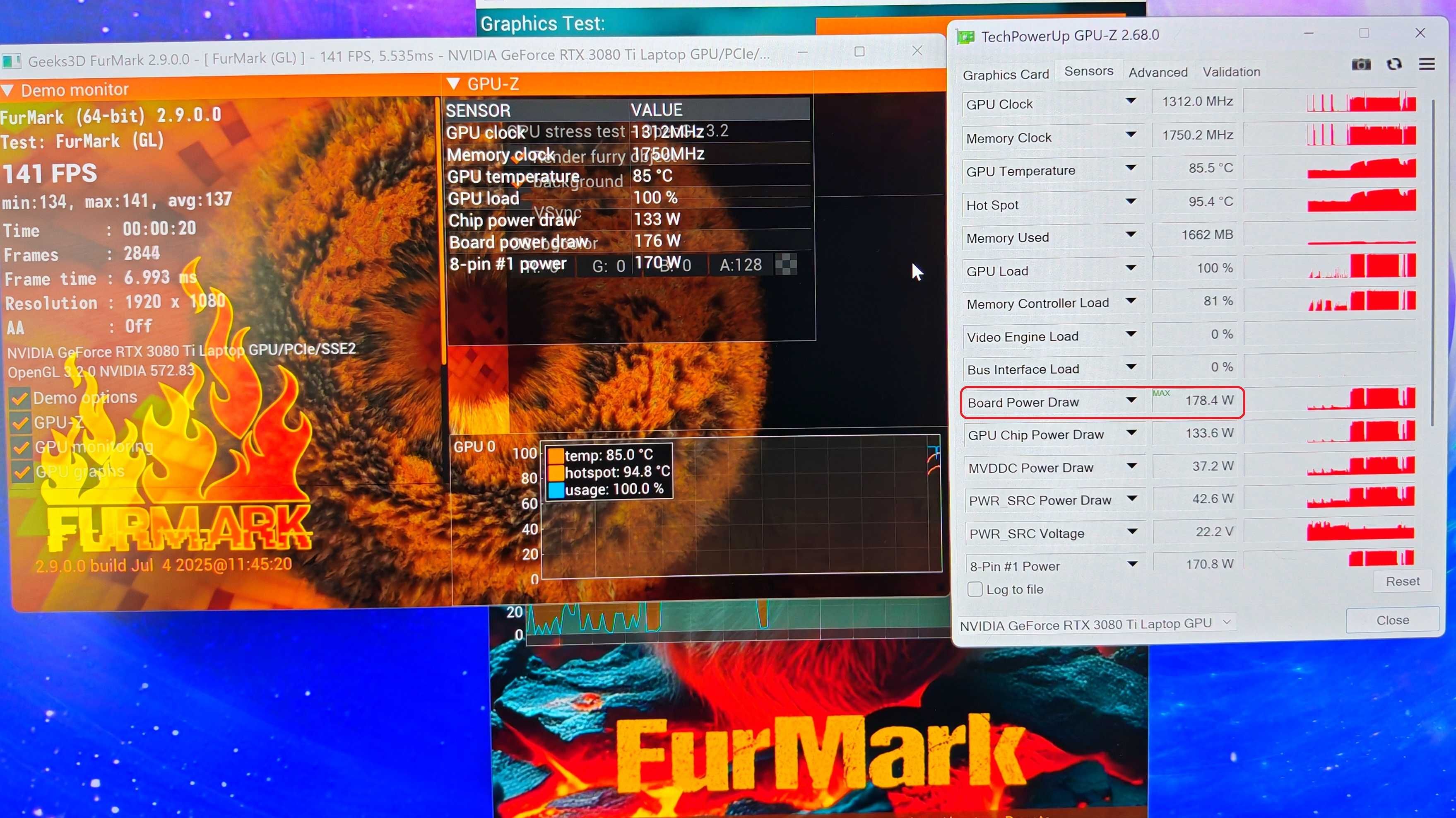Minimize the GPU-Z window
The height and width of the screenshot is (818, 1456).
point(1309,34)
